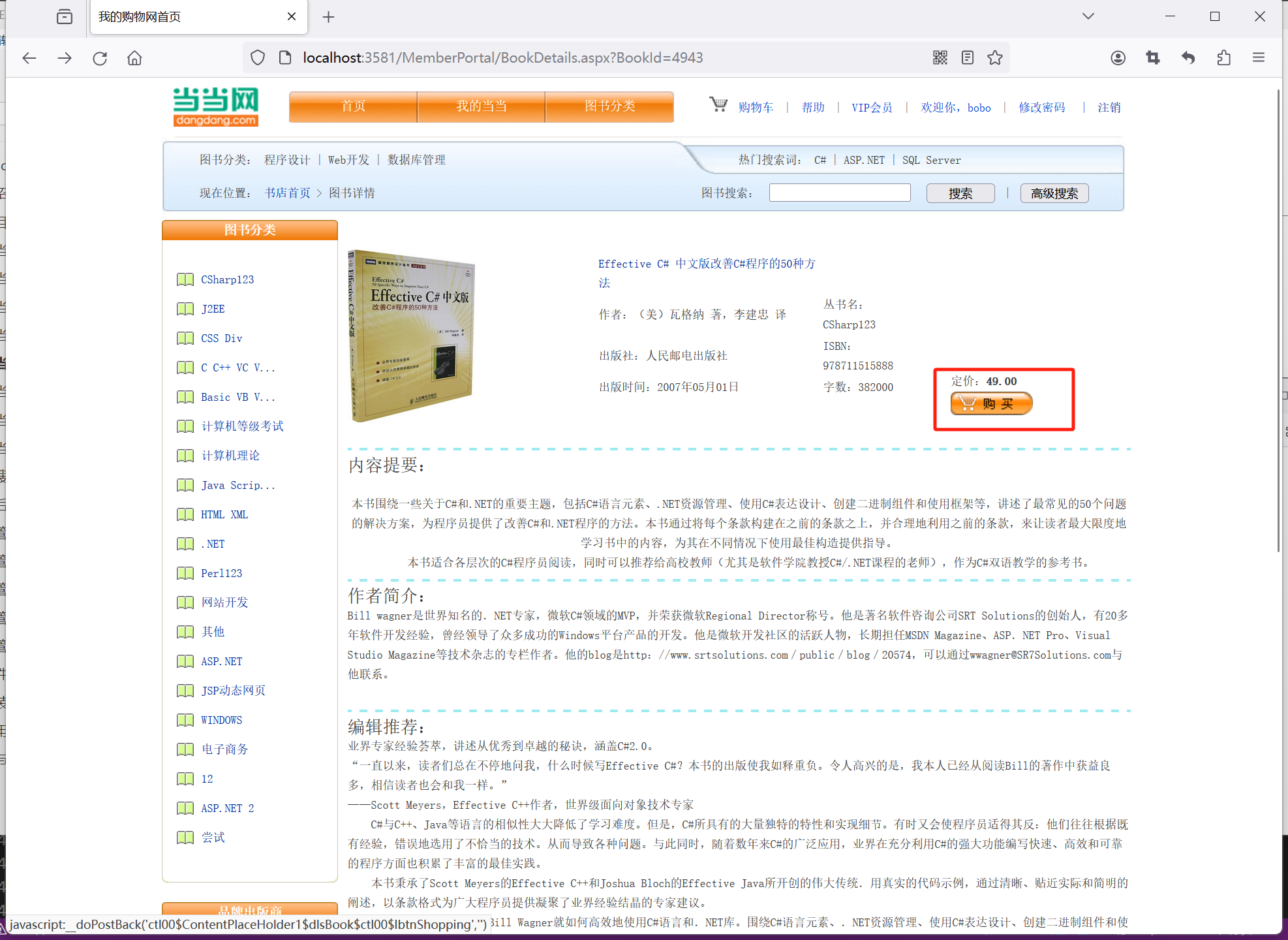This screenshot has height=940, width=1288.
Task: Select the CSharp123 category in sidebar
Action: coord(227,279)
